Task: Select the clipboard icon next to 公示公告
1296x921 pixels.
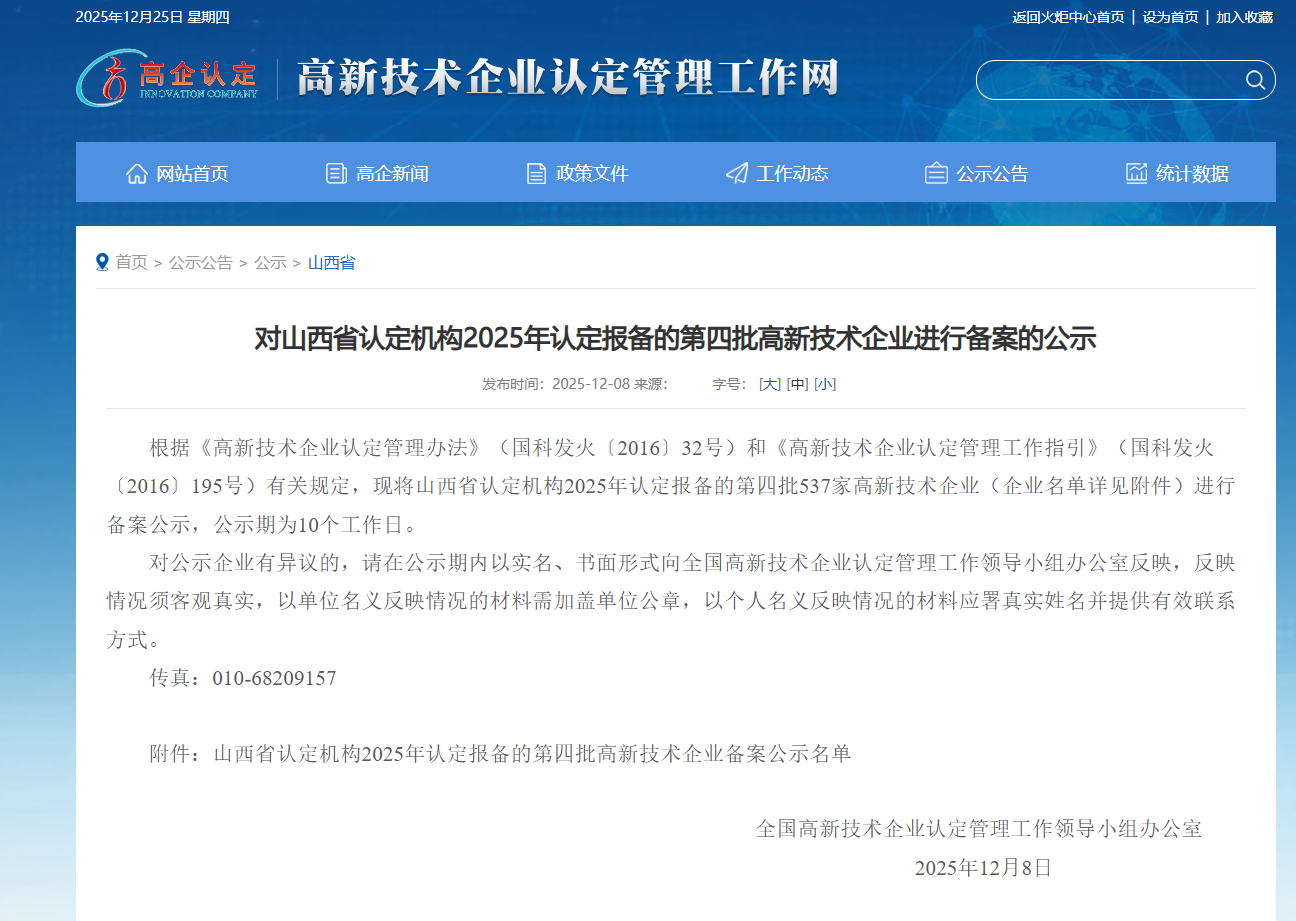Action: pyautogui.click(x=936, y=172)
